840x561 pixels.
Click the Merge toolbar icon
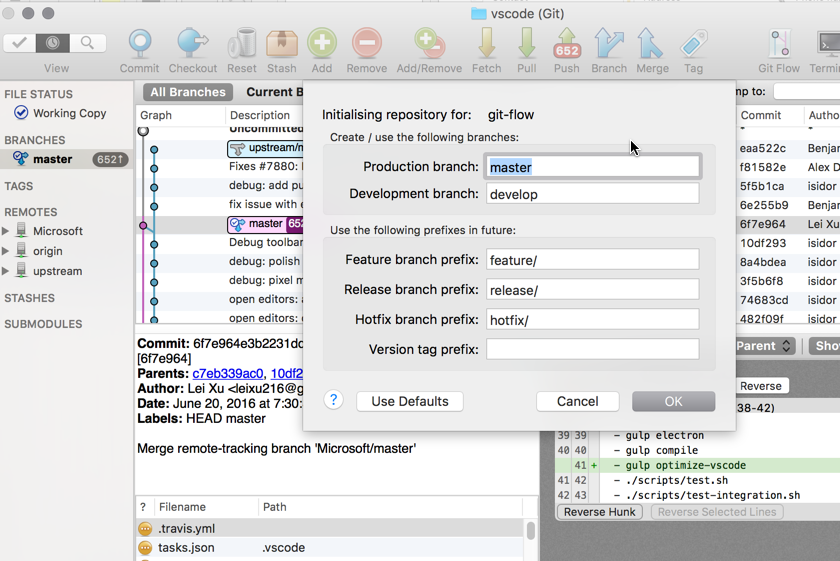(650, 43)
